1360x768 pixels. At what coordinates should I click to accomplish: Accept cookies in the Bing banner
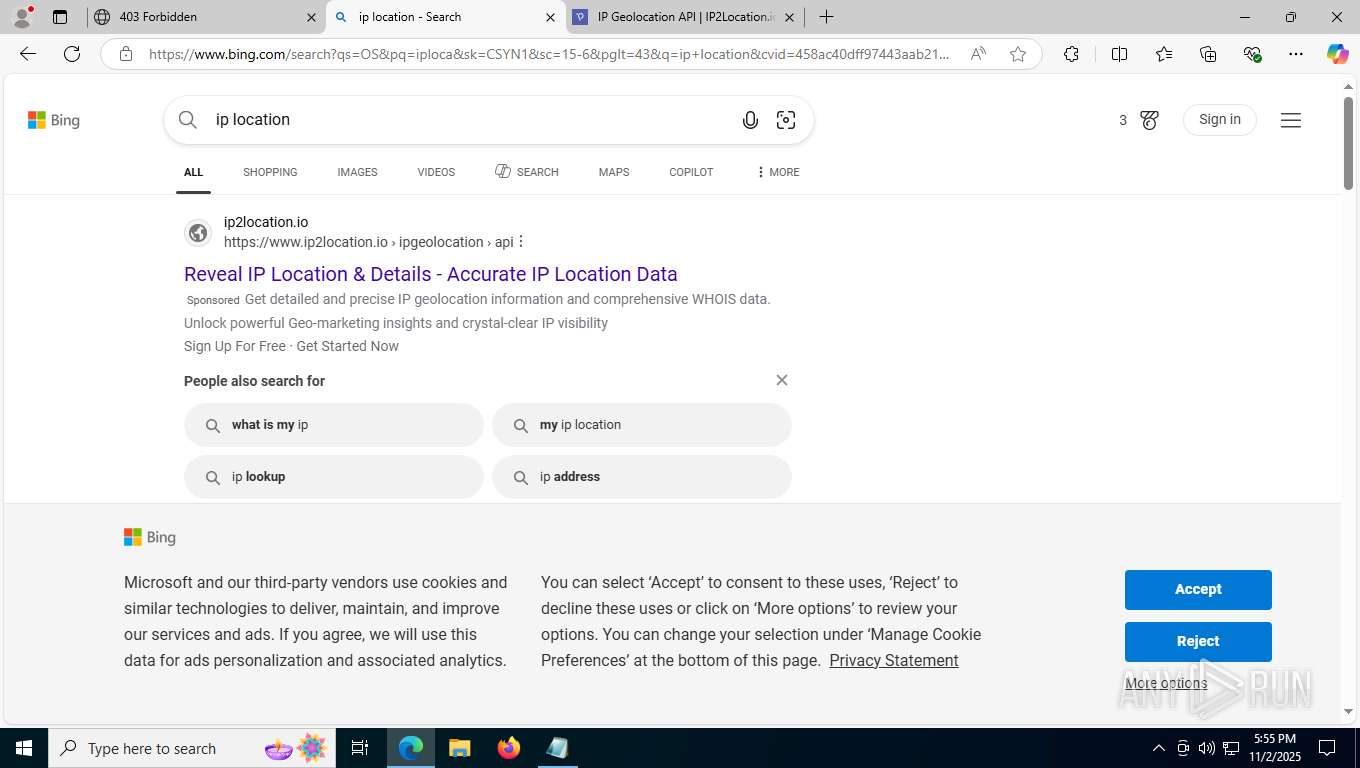(1198, 590)
